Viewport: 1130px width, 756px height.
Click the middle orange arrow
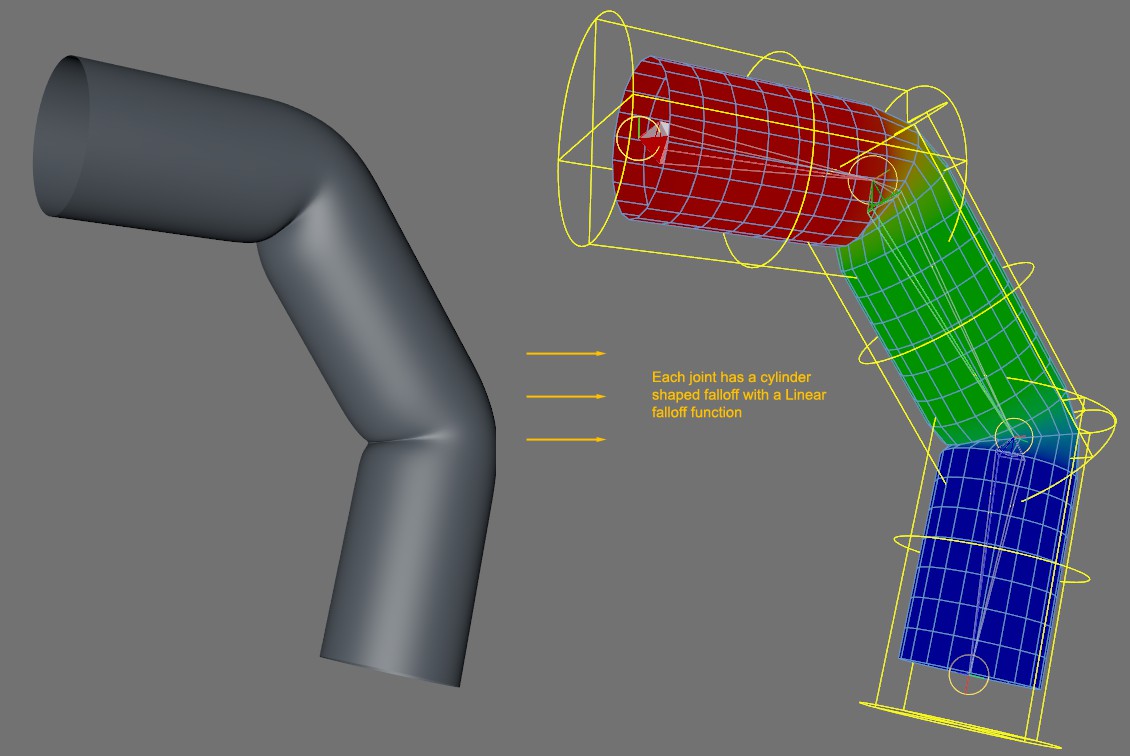pyautogui.click(x=566, y=396)
